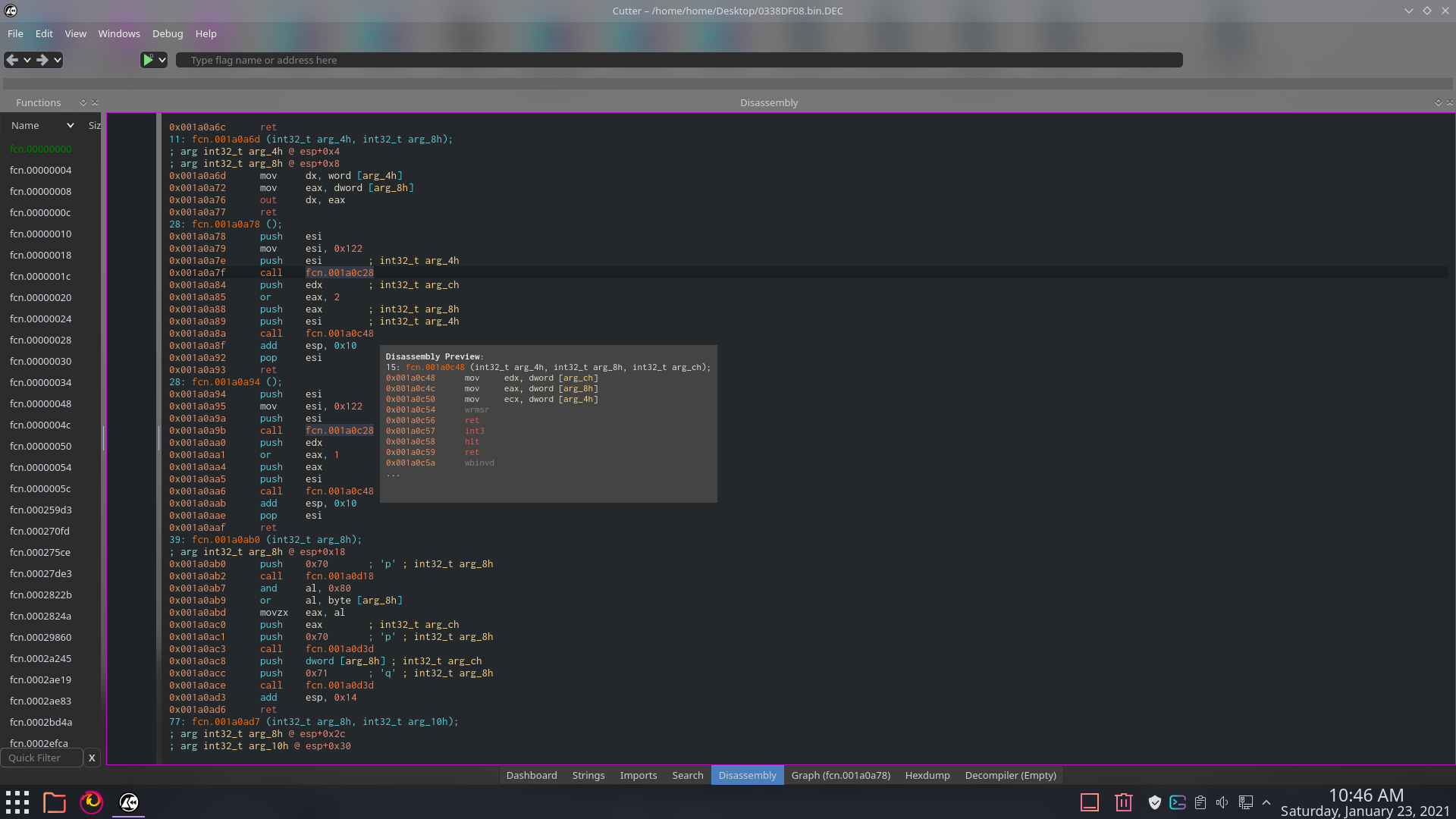The image size is (1456, 819).
Task: Click the Imports tab in bottom bar
Action: 638,775
